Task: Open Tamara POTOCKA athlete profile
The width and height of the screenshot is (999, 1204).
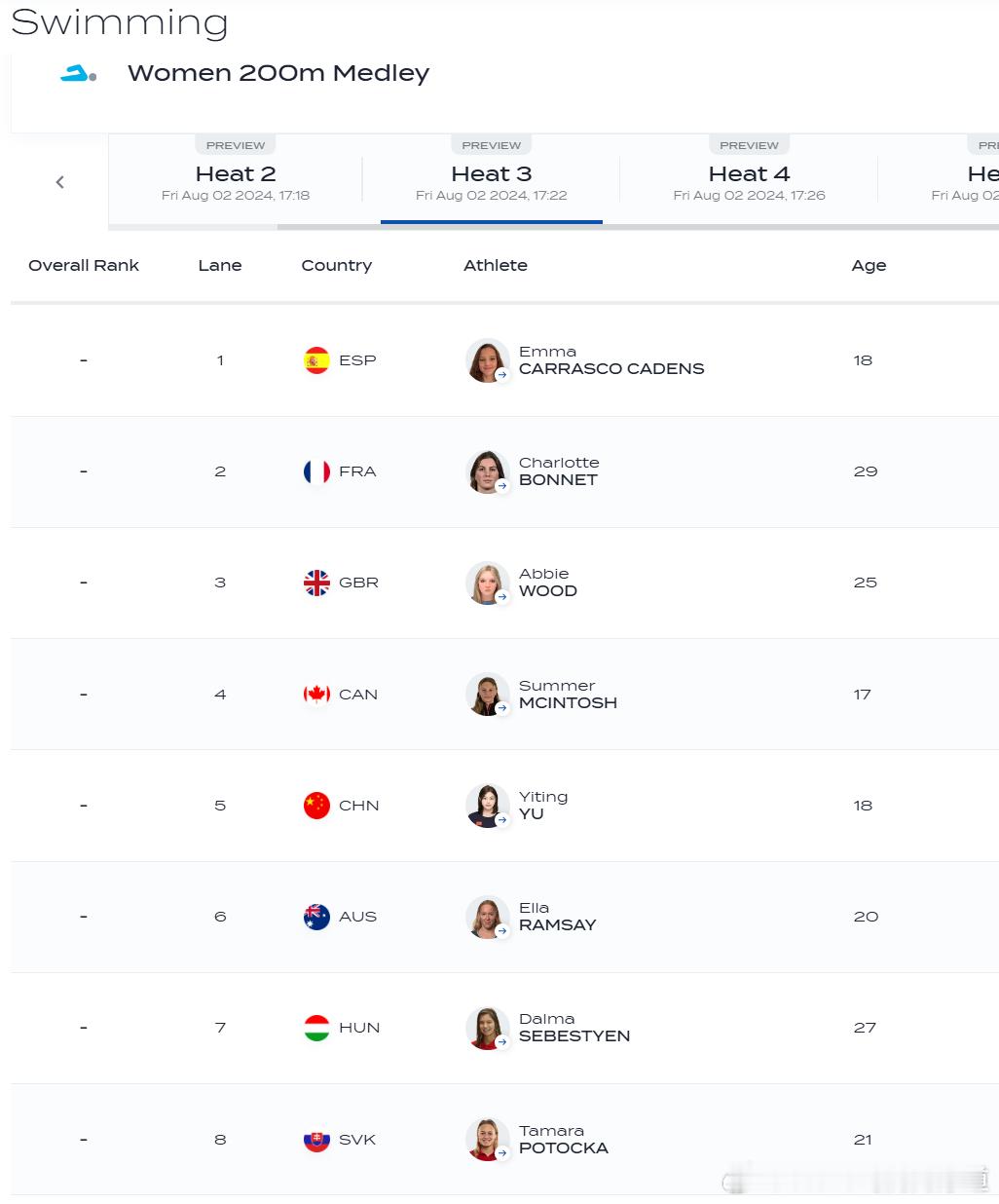Action: point(564,1140)
